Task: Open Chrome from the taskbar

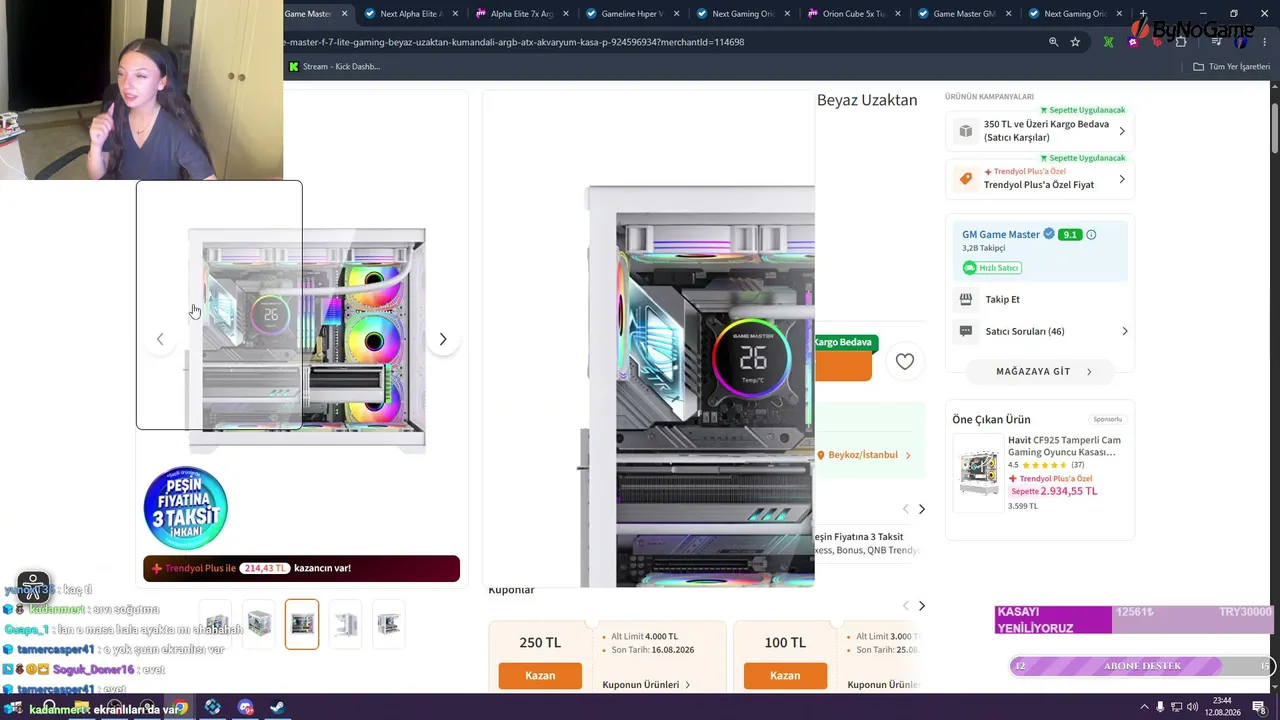Action: [x=179, y=708]
